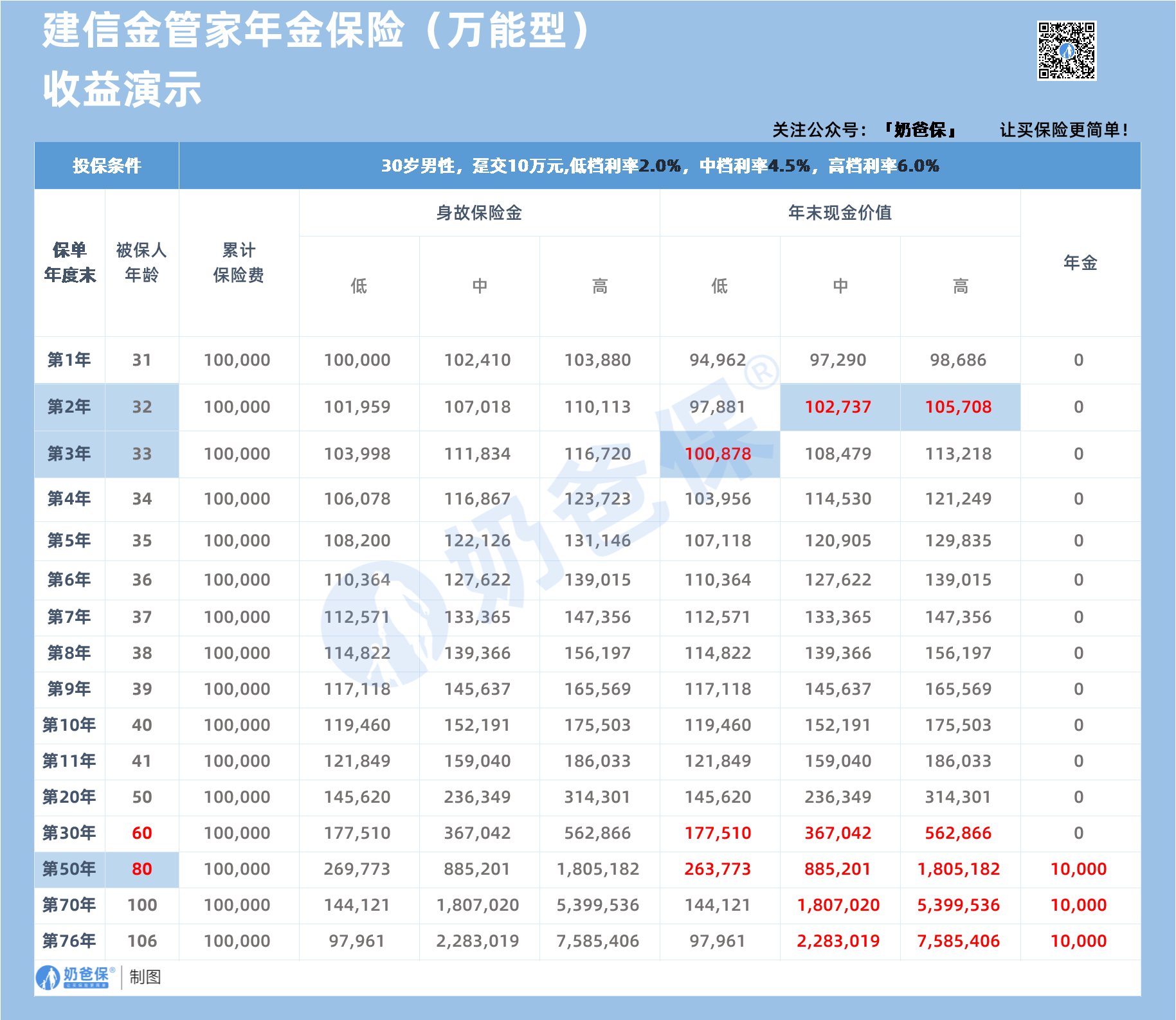The height and width of the screenshot is (1020, 1176).
Task: Click the death benefit 102,410 in year 1
Action: (x=477, y=360)
